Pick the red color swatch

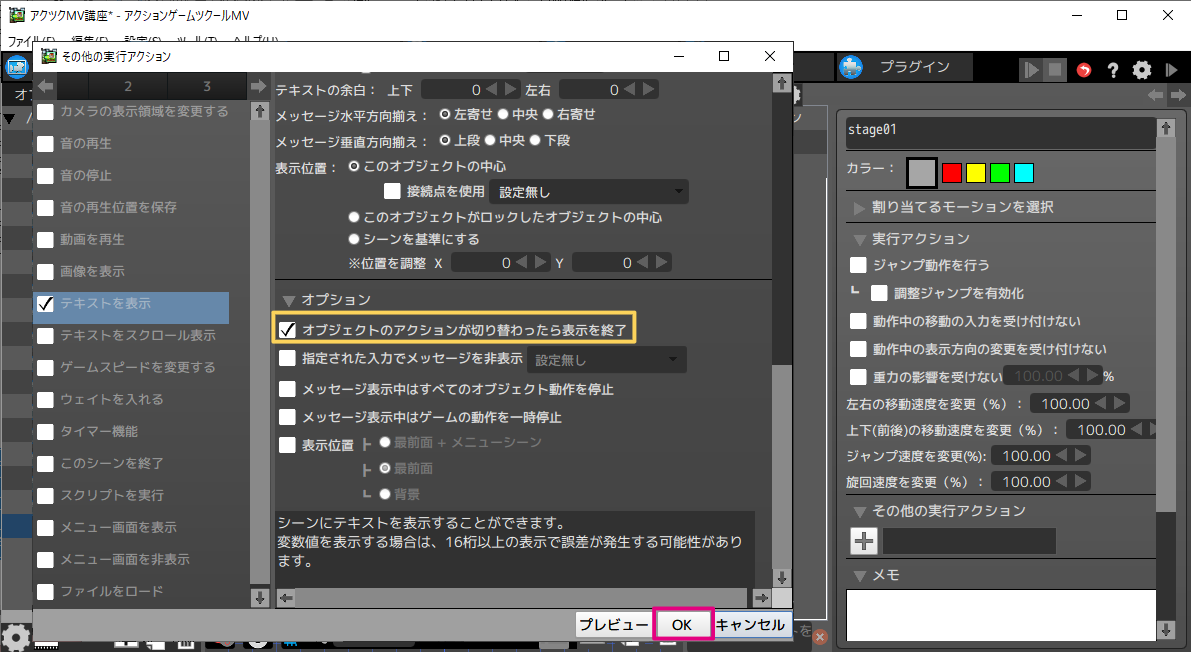click(x=952, y=173)
